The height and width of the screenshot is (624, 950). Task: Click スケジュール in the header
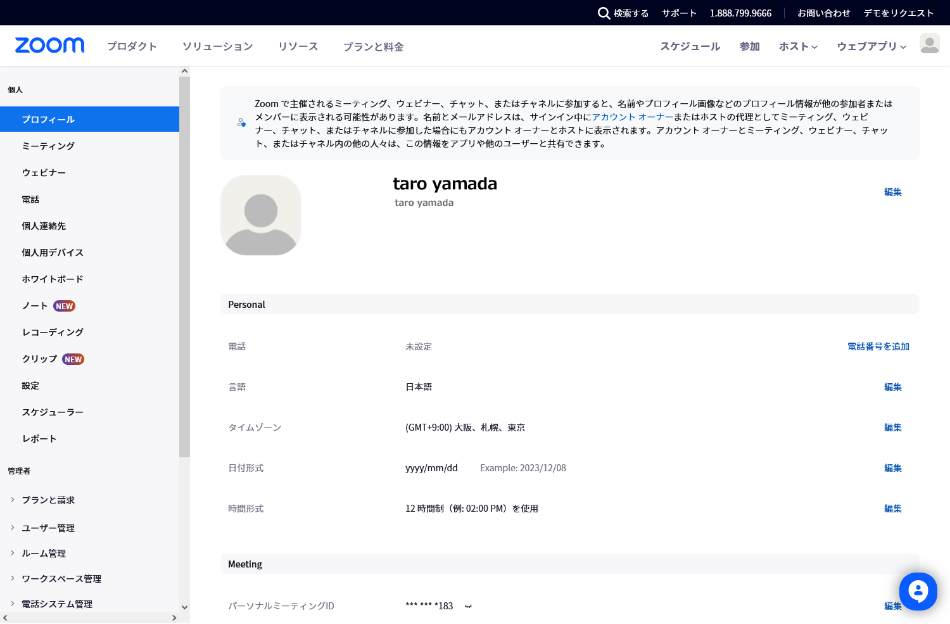pos(690,47)
